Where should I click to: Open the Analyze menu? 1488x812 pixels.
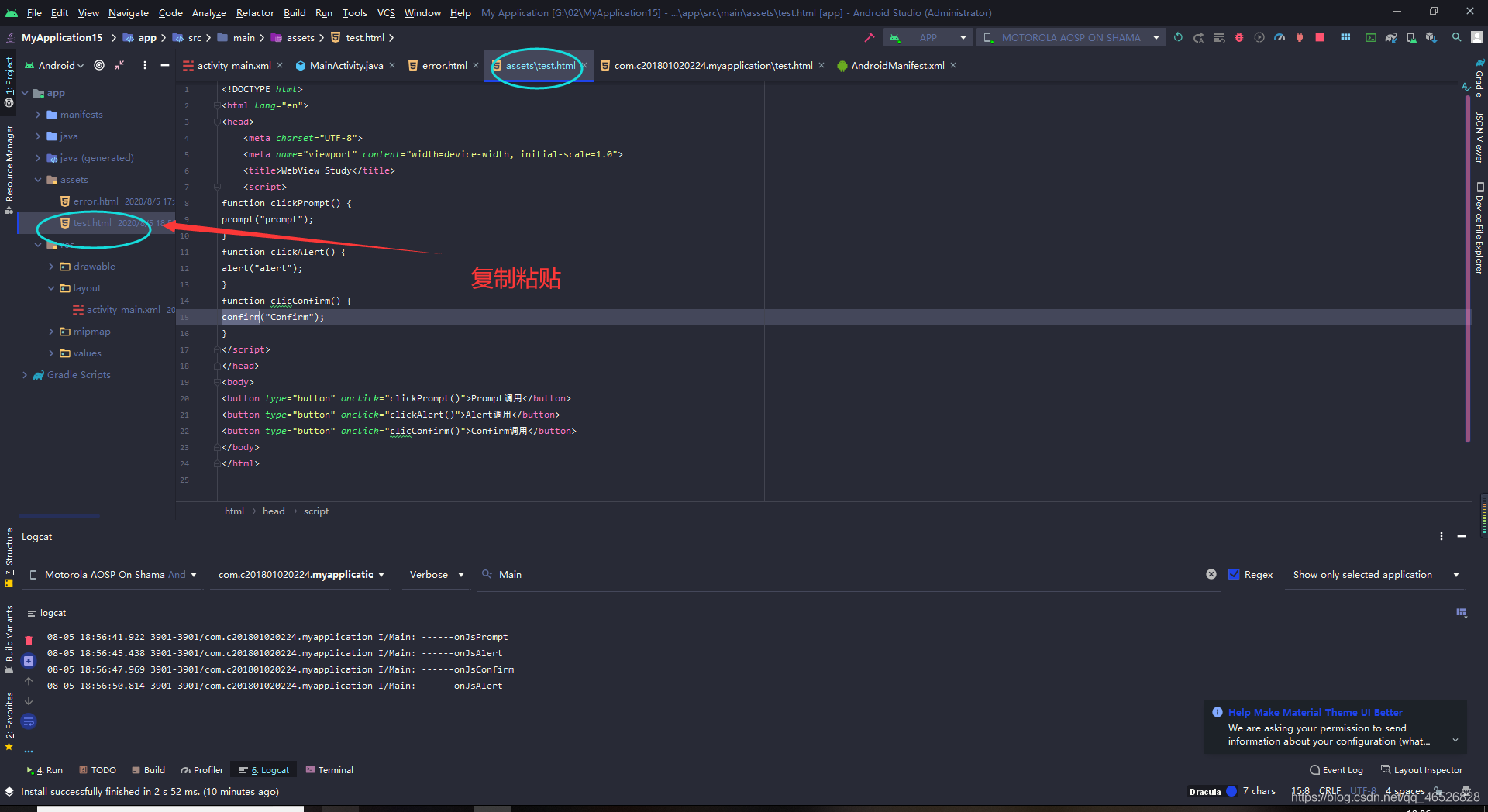tap(208, 12)
